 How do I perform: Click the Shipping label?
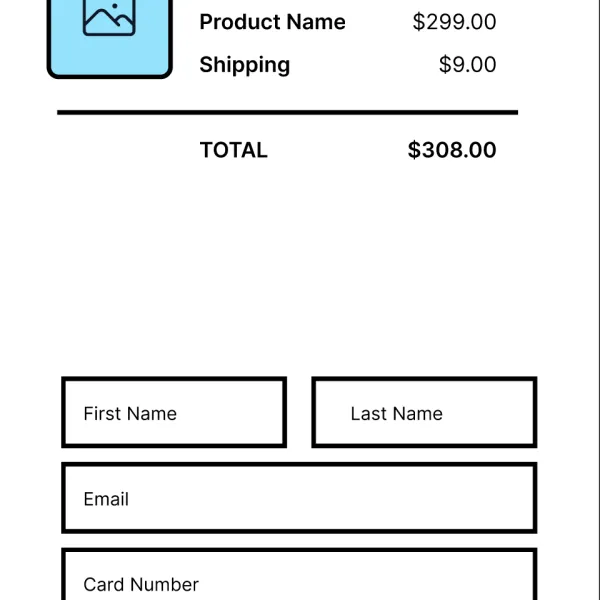(x=245, y=65)
